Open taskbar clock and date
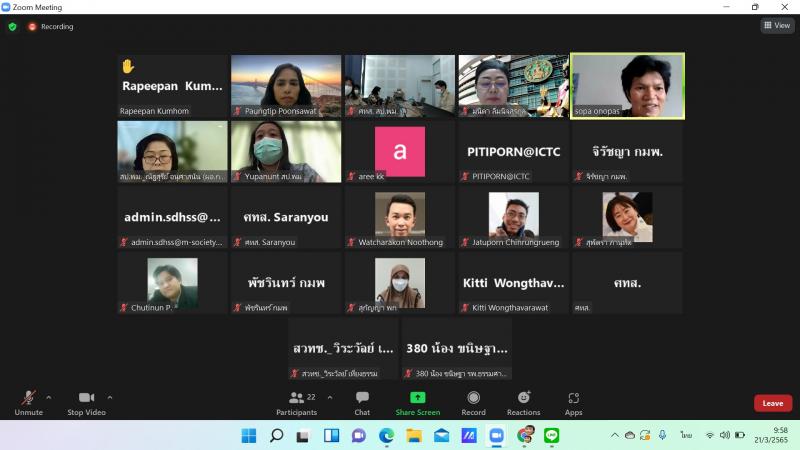The width and height of the screenshot is (800, 450). tap(771, 435)
